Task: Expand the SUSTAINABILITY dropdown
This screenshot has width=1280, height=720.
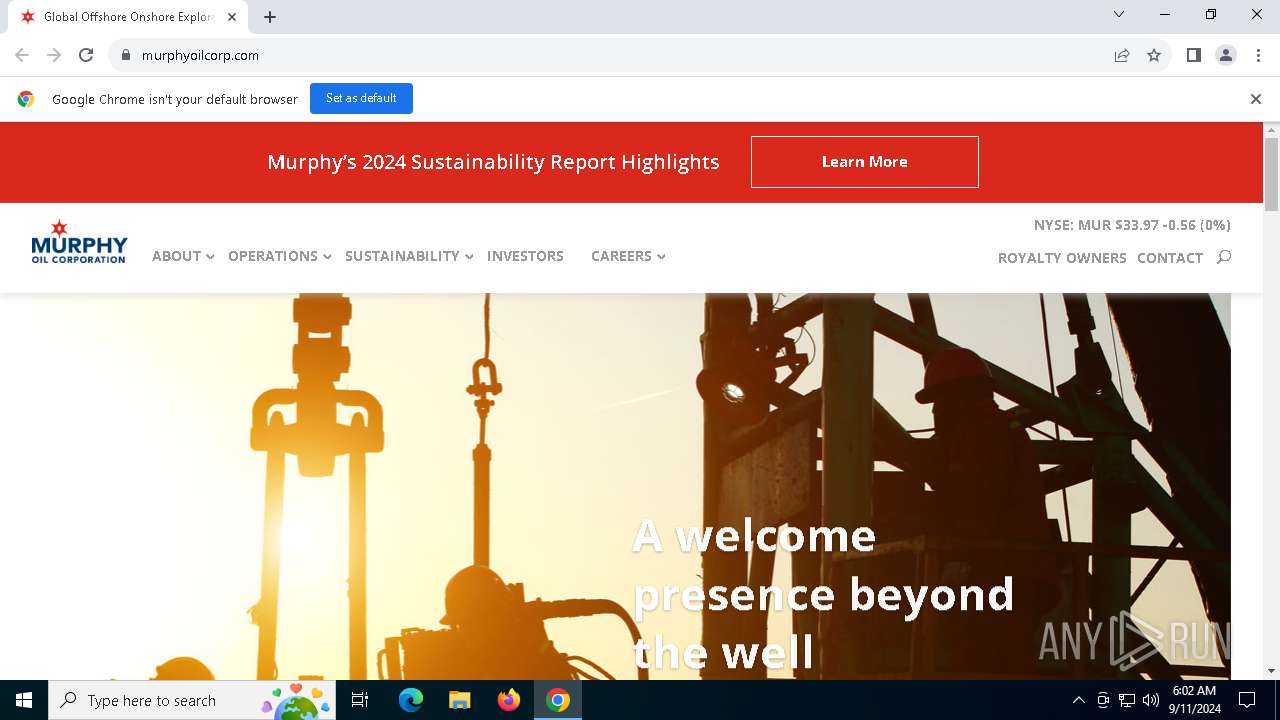Action: click(x=409, y=256)
